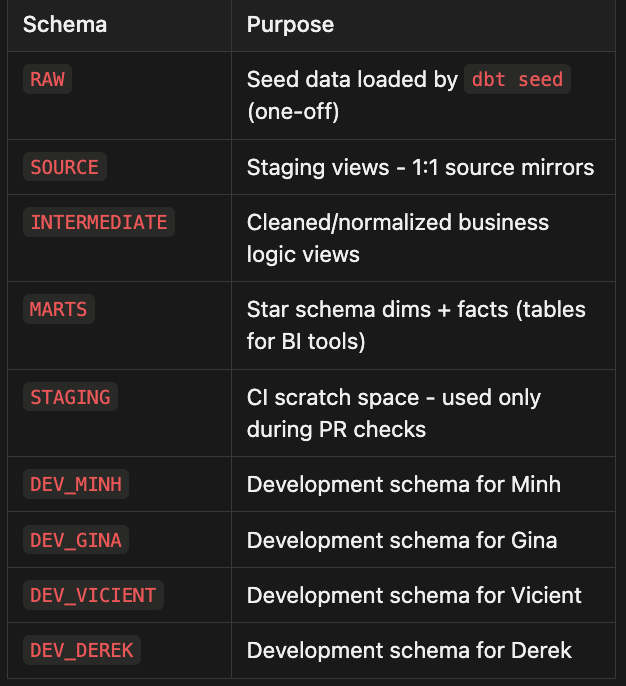Click the Cleaned/normalized business logic description
Image resolution: width=626 pixels, height=686 pixels.
(x=398, y=238)
